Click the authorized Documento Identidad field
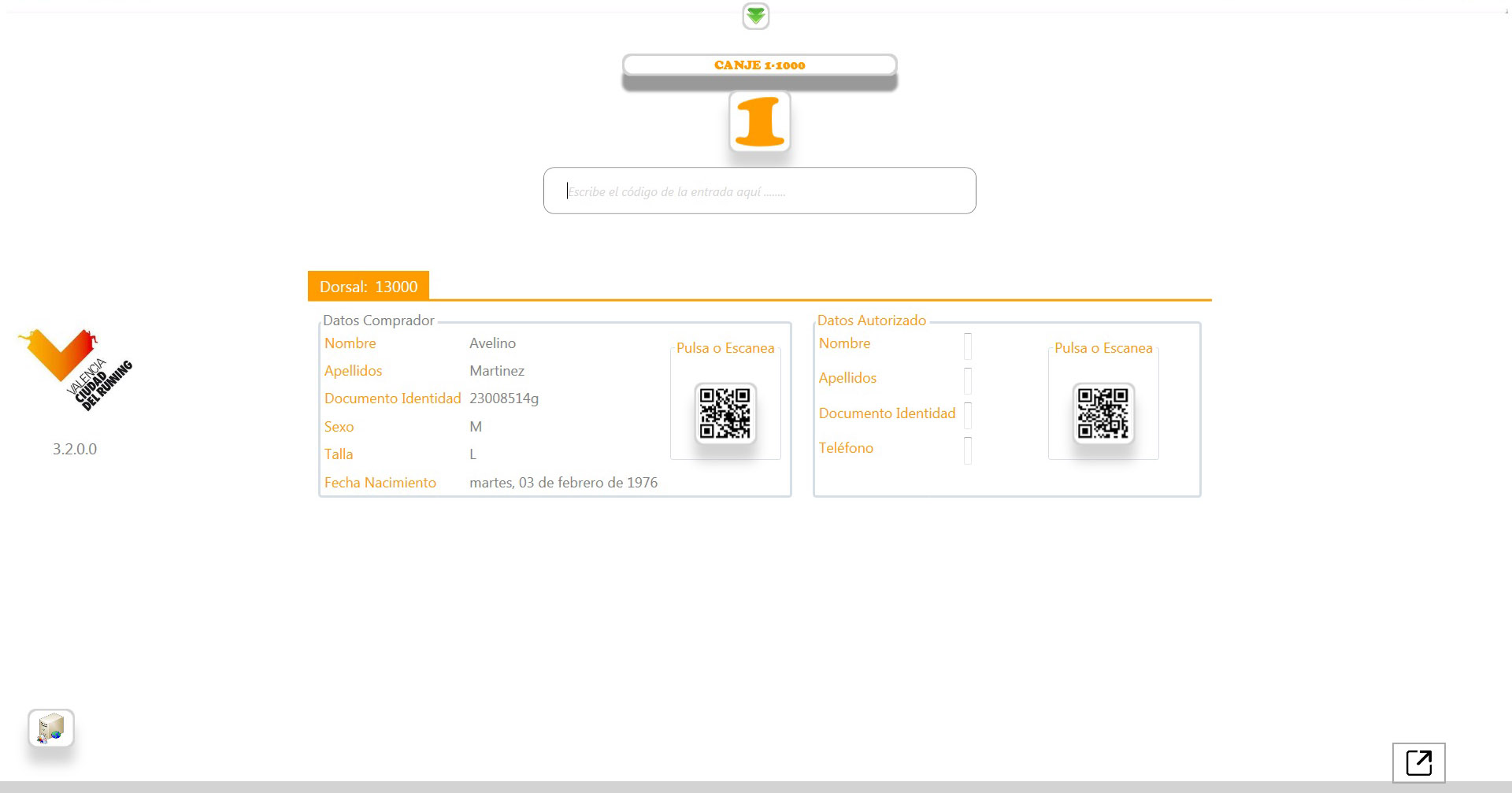The image size is (1512, 793). 968,415
